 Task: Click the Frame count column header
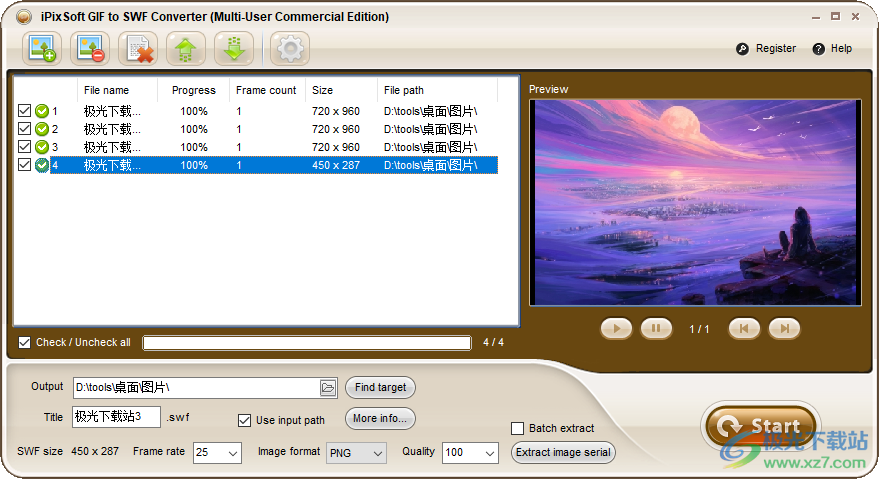point(266,90)
